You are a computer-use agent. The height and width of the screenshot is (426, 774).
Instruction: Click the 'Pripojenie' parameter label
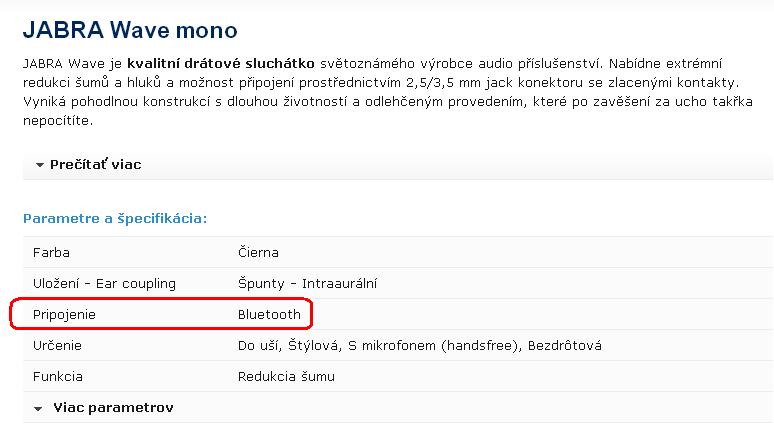pos(64,314)
